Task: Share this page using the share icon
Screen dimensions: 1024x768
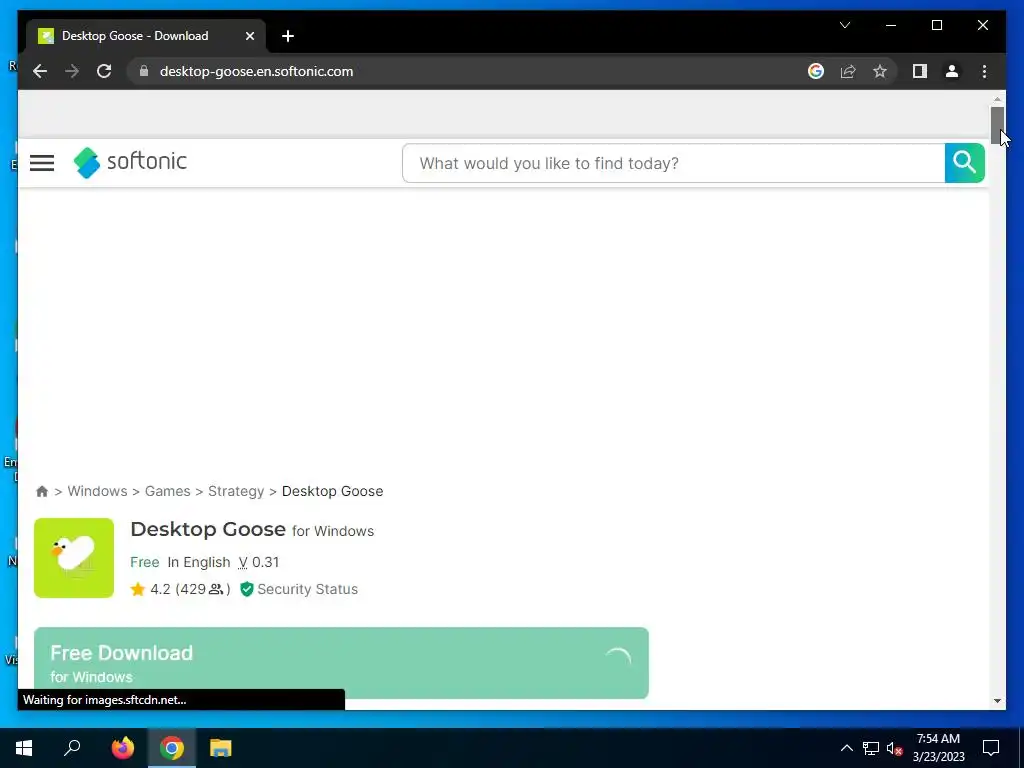Action: pyautogui.click(x=848, y=71)
